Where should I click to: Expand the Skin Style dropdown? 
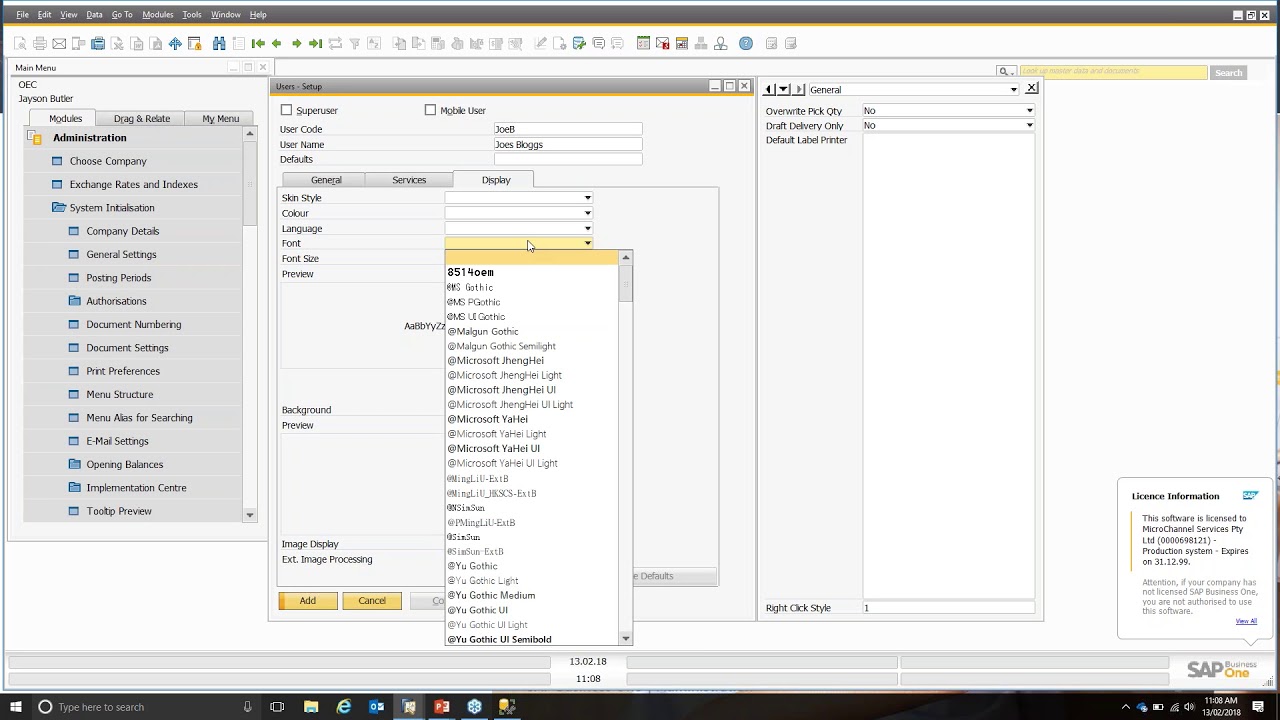[587, 198]
